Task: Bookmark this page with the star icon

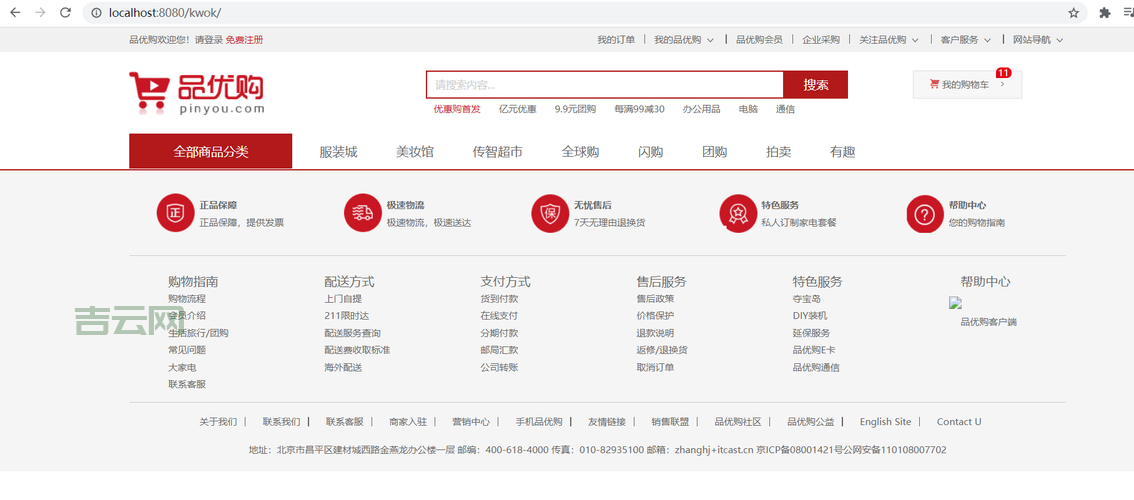Action: (1074, 12)
